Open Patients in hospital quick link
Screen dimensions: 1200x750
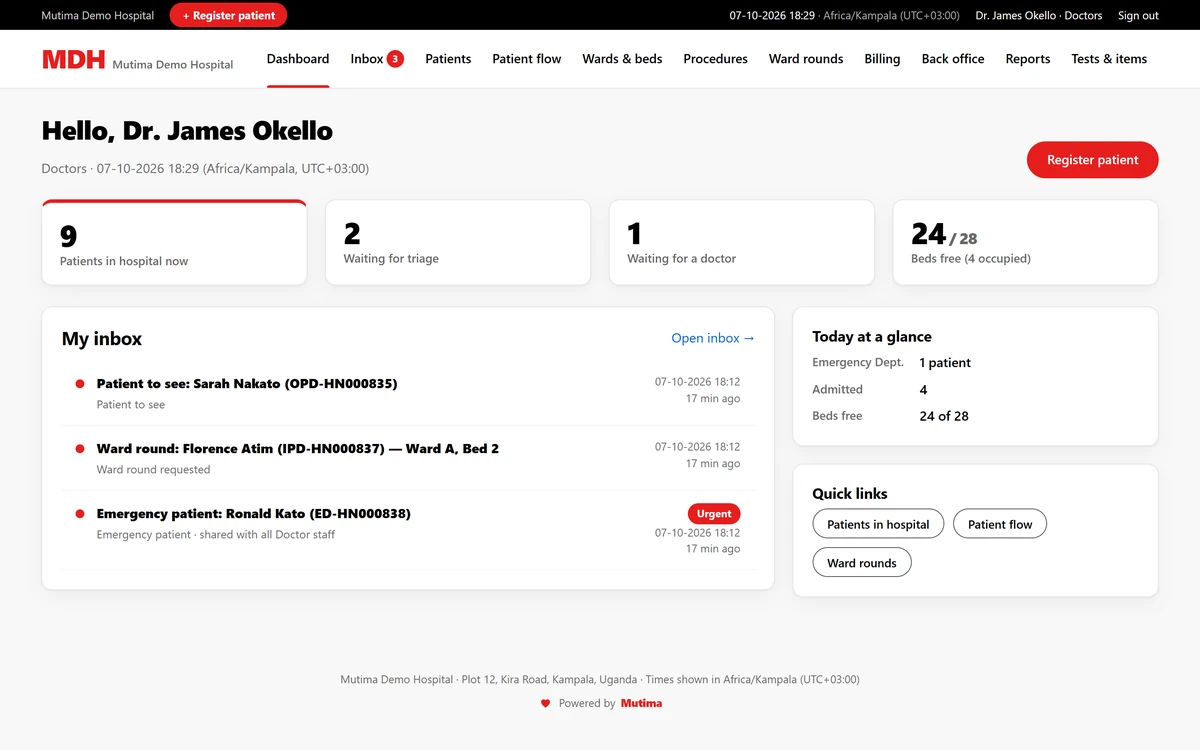point(878,524)
